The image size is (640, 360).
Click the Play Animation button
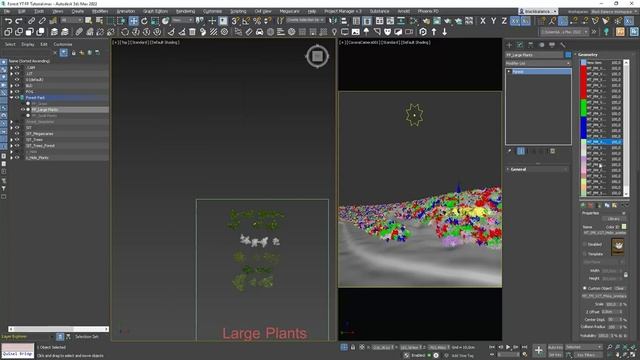pos(508,347)
